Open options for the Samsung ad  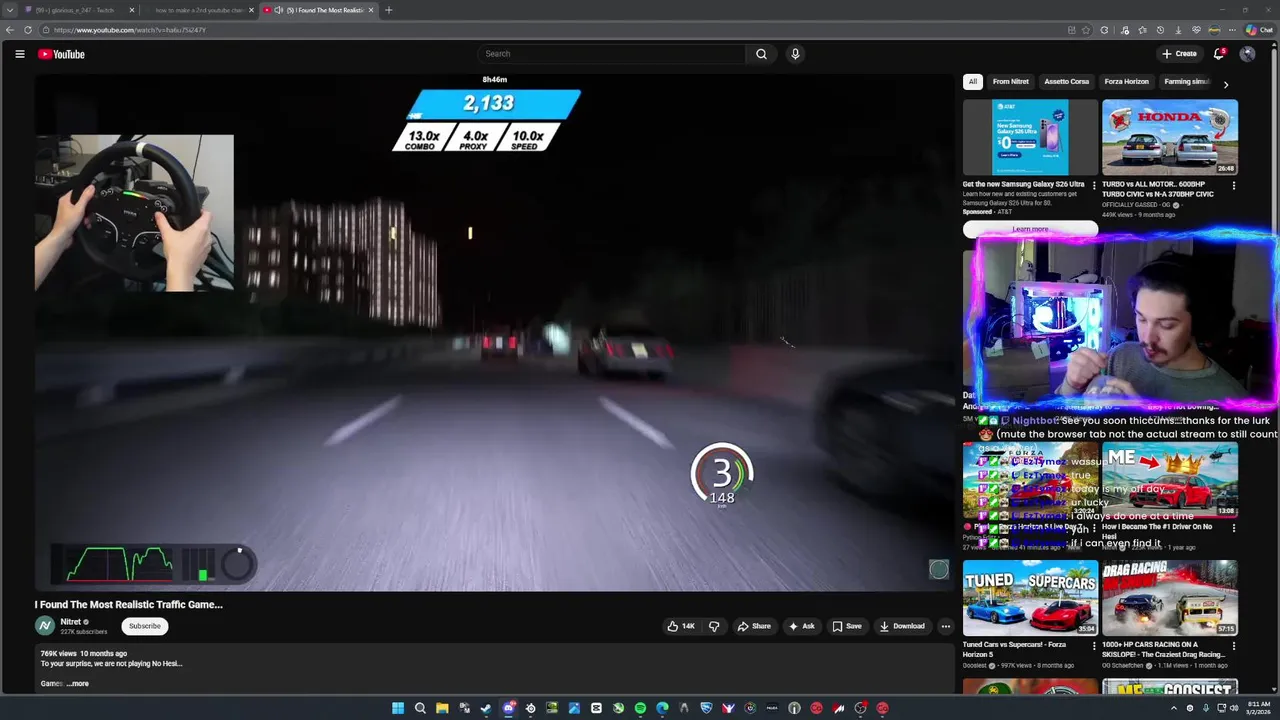[x=1094, y=186]
